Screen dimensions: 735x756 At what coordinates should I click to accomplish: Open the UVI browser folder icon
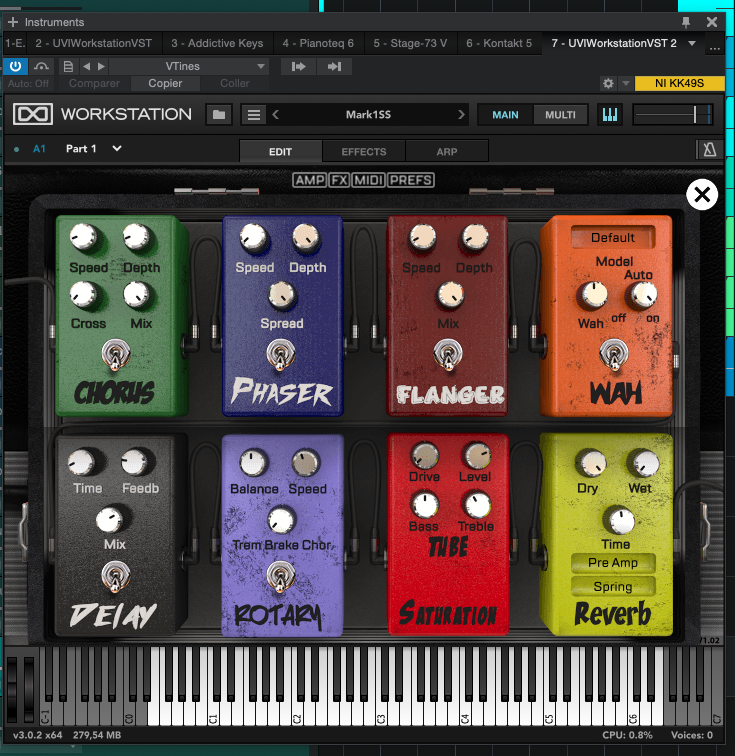(x=219, y=115)
